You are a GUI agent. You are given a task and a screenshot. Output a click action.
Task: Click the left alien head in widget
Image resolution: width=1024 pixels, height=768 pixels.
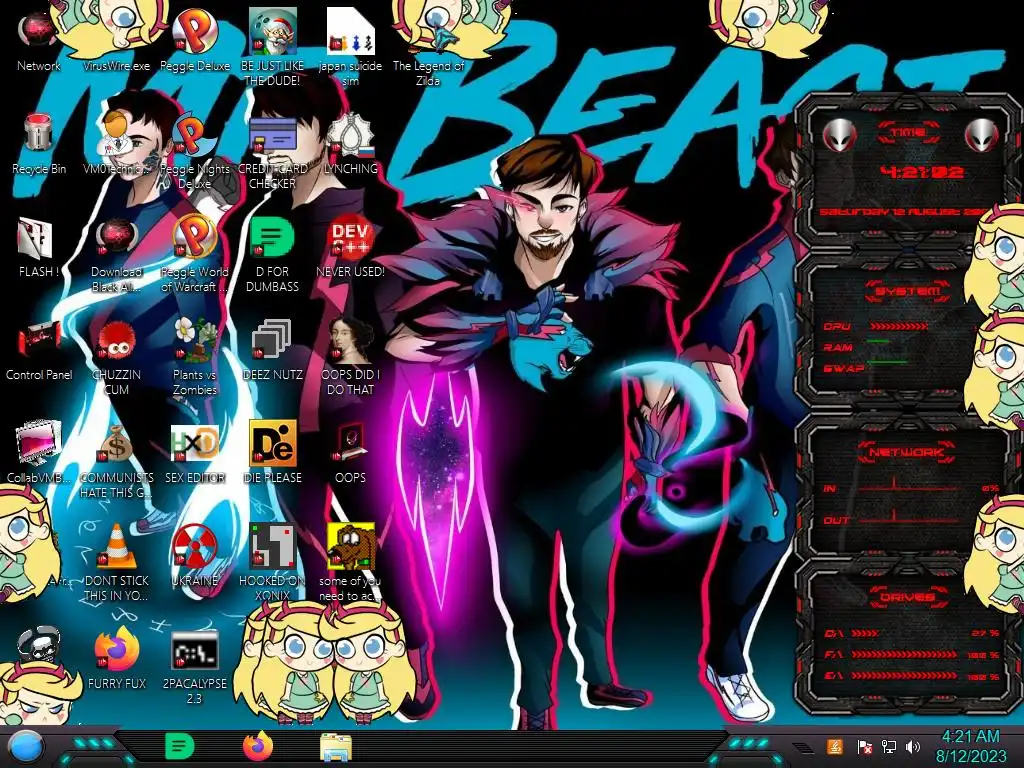(x=839, y=136)
